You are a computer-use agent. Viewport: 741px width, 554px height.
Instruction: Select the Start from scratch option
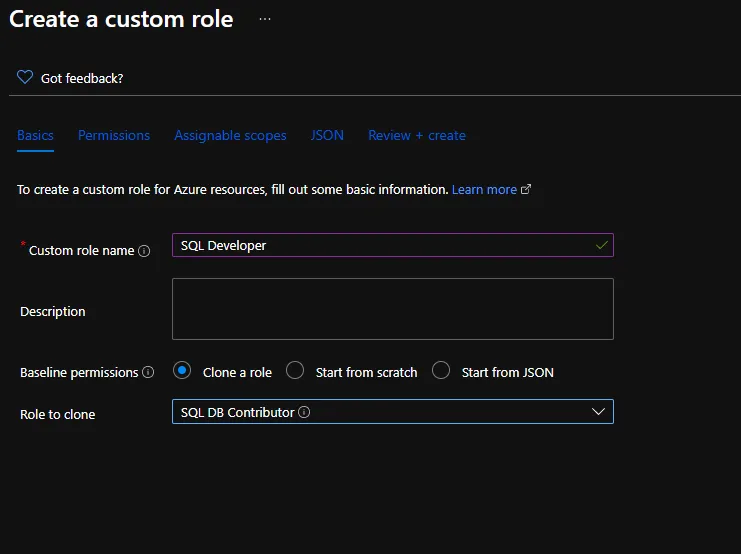295,371
